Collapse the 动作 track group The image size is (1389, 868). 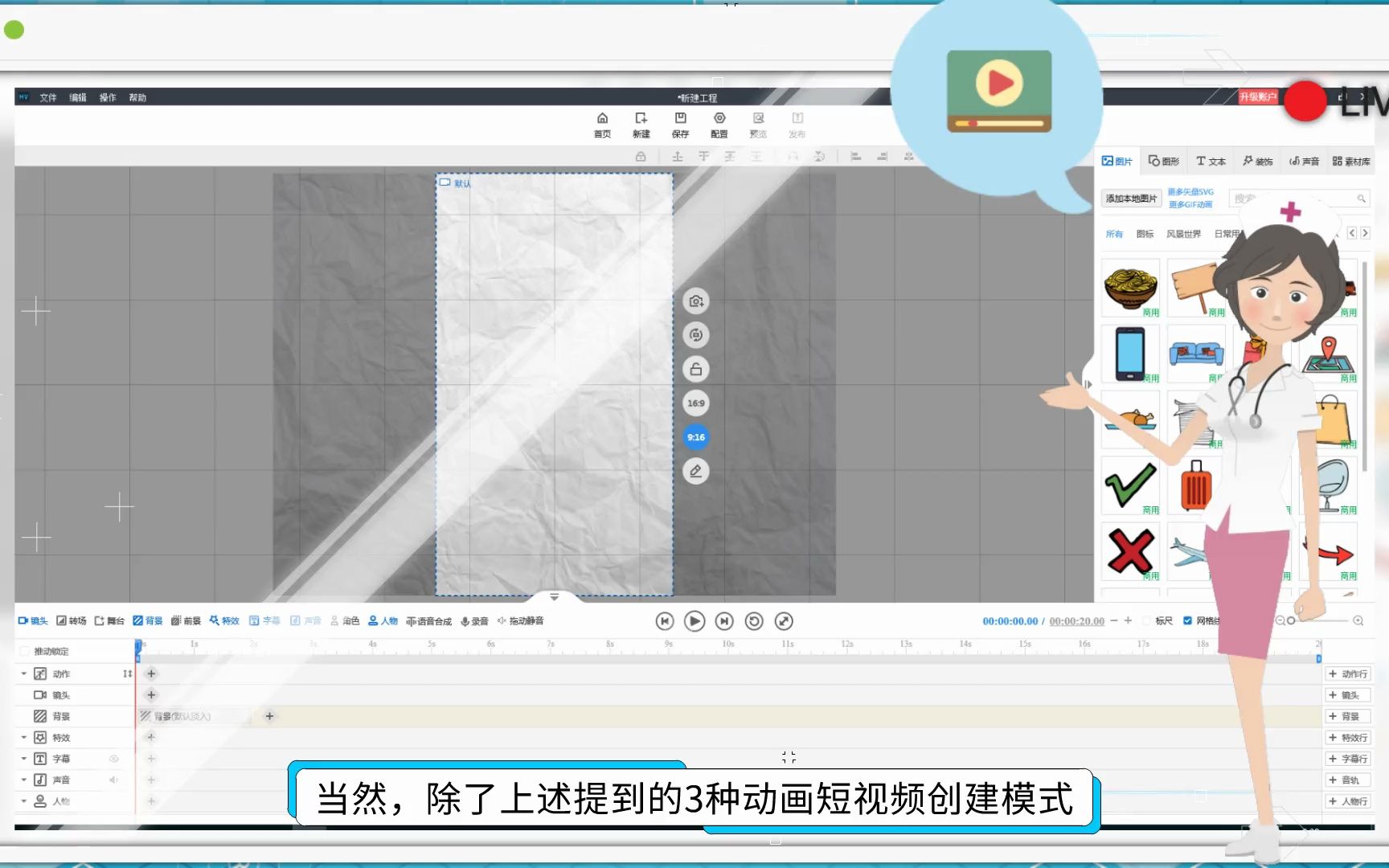pos(24,674)
